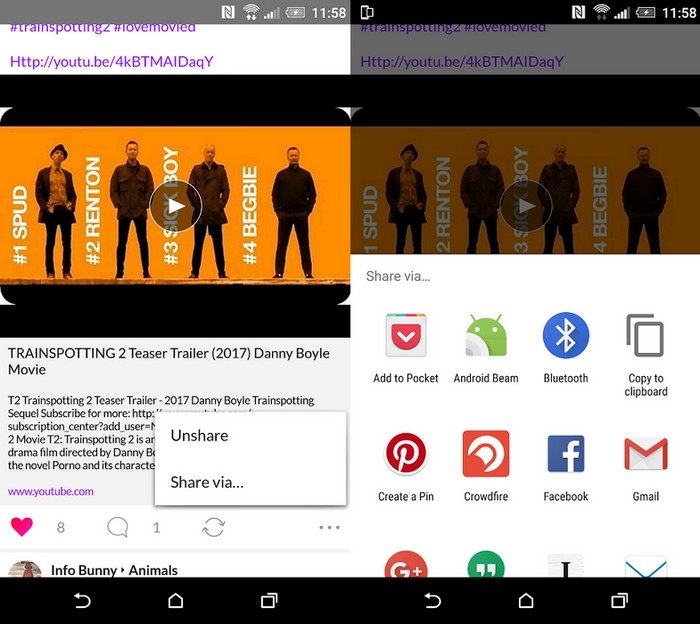The height and width of the screenshot is (624, 700).
Task: Tap the Back button on left screen
Action: 82,600
